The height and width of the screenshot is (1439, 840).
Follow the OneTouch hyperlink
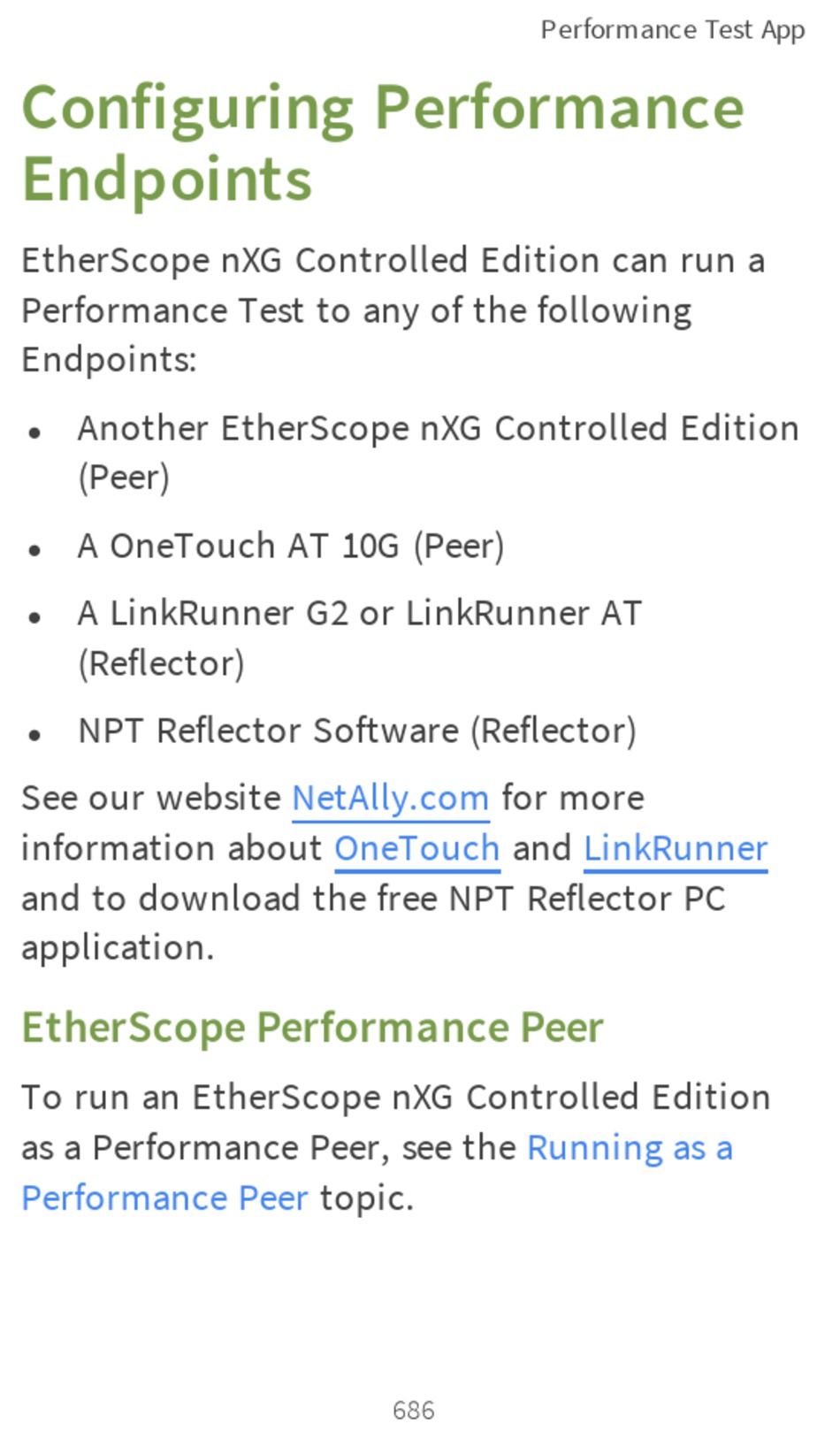[x=416, y=849]
